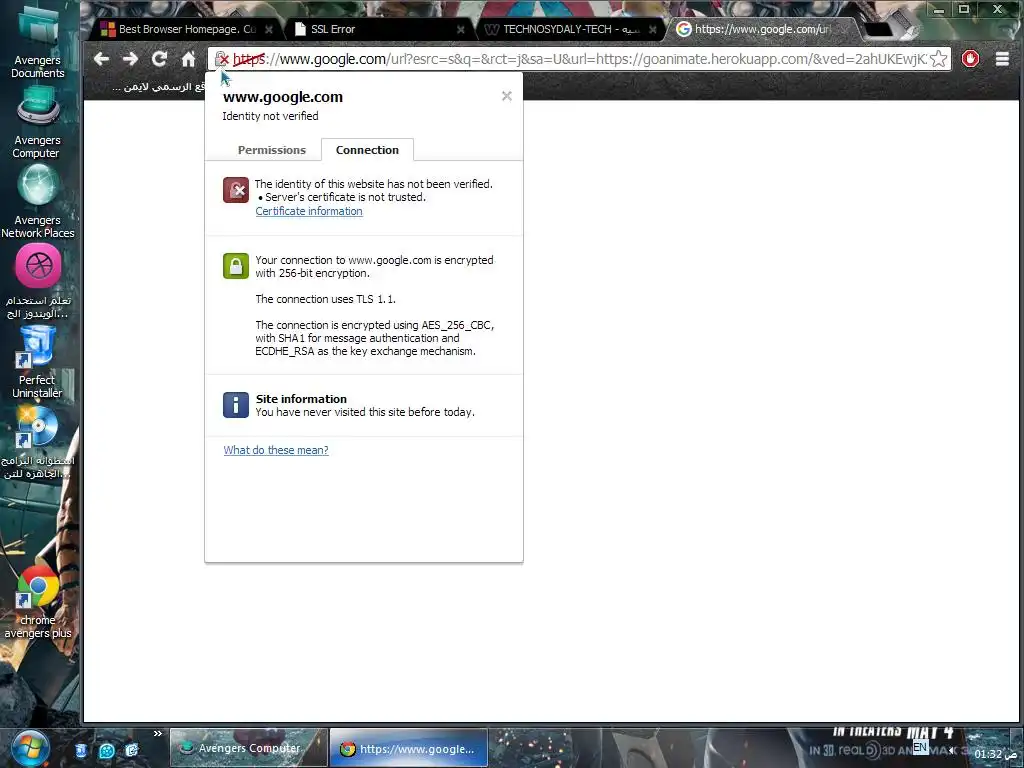
Task: Bookmark this page with the star icon
Action: tap(938, 59)
